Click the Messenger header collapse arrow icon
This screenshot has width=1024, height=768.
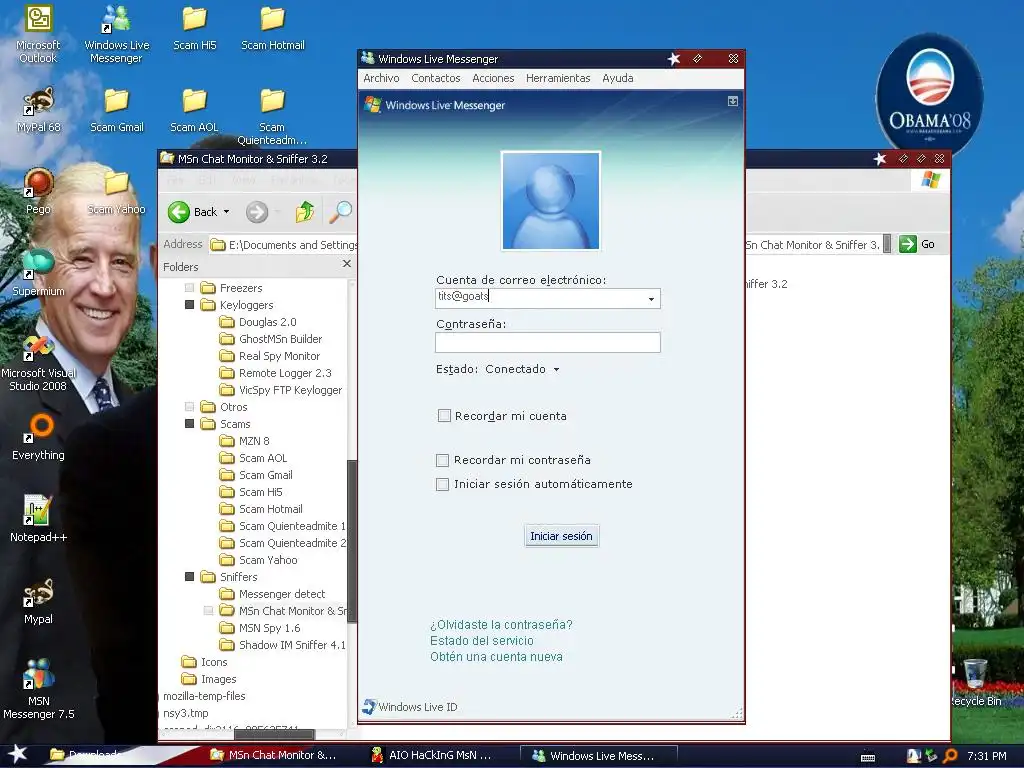[x=733, y=101]
